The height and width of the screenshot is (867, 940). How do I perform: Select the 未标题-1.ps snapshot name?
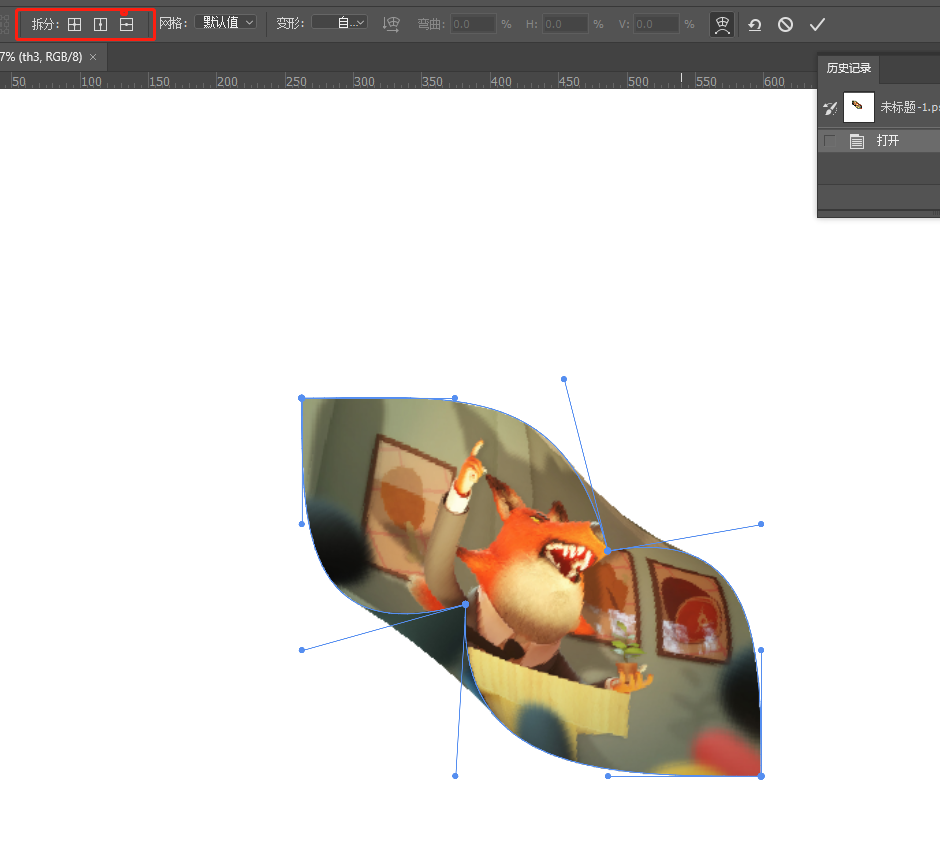tap(909, 107)
